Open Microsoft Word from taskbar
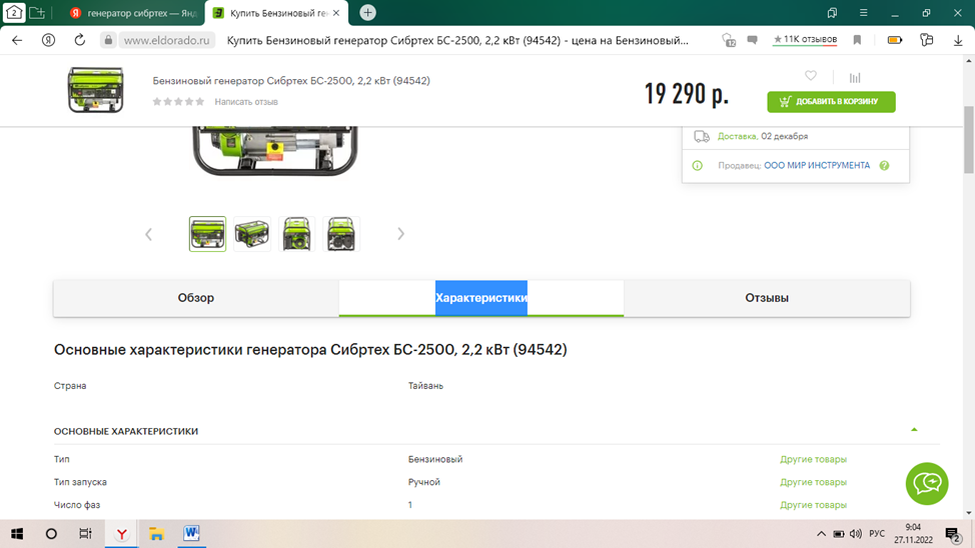Screen dimensions: 975x548 coord(192,534)
